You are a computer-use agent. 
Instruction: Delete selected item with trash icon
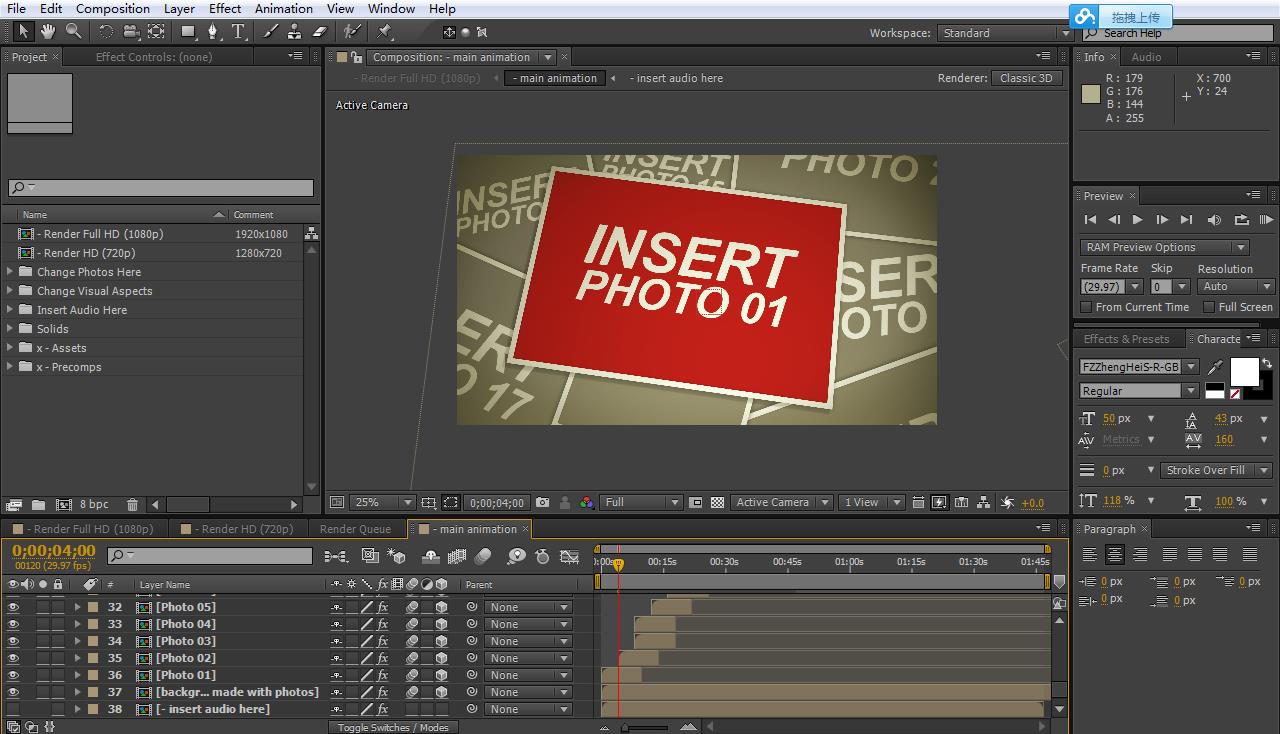coord(131,505)
